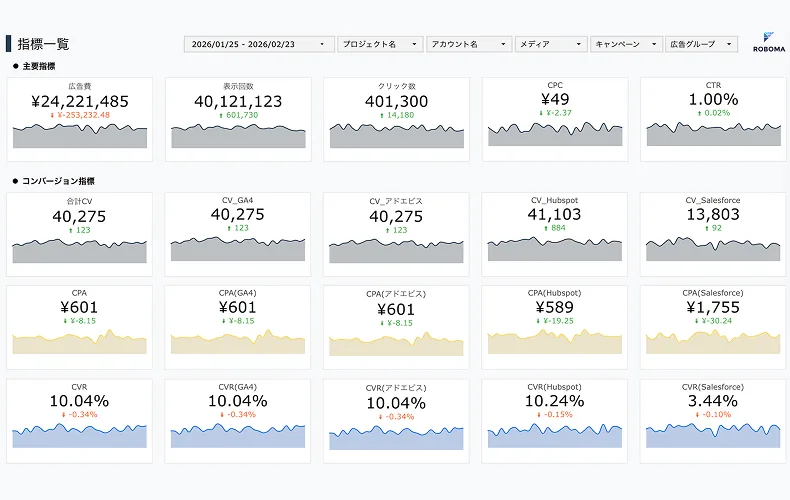
Task: Click the CVR(Hubspot) blue area chart
Action: pos(555,437)
